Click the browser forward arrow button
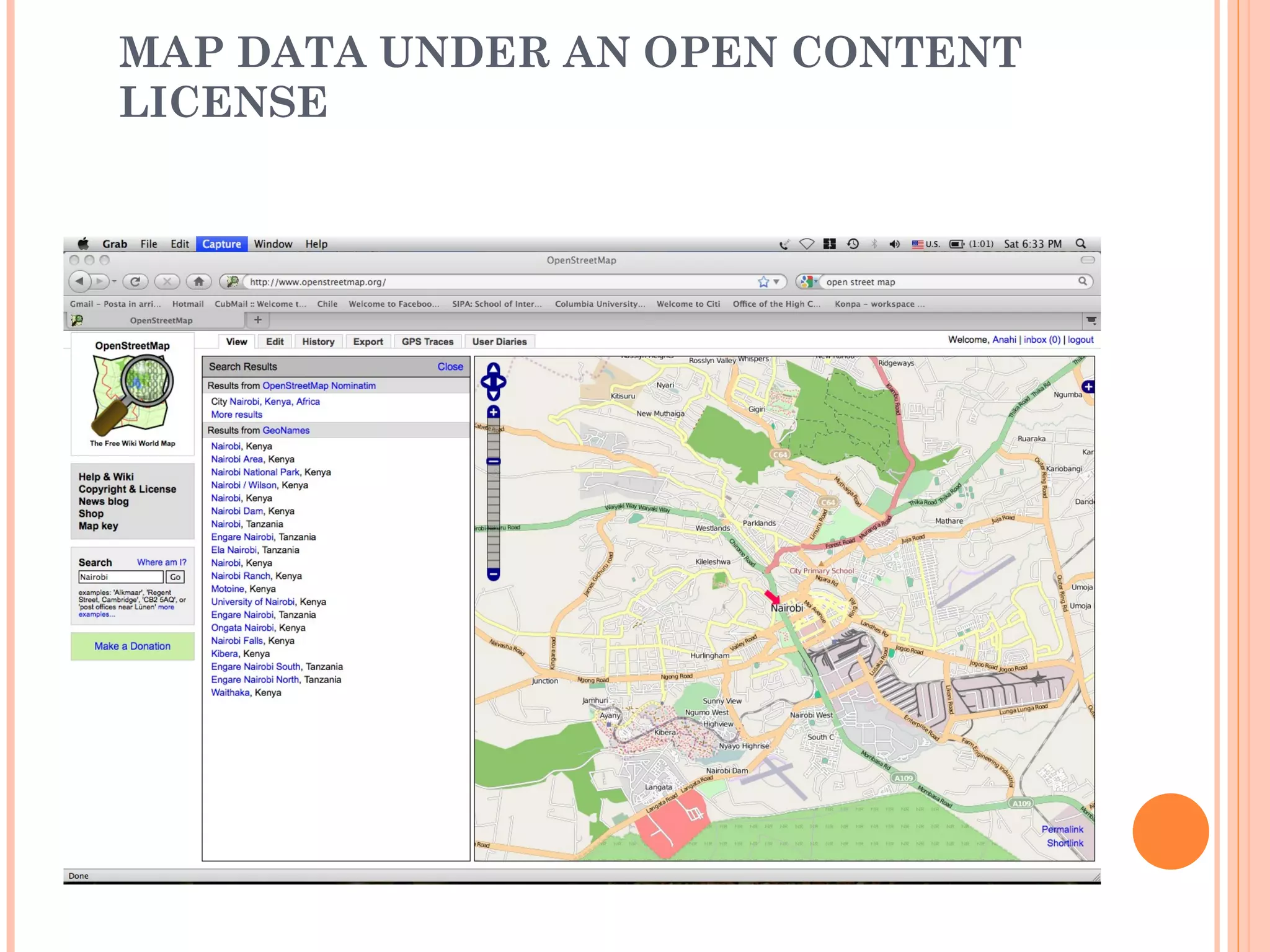 point(100,281)
